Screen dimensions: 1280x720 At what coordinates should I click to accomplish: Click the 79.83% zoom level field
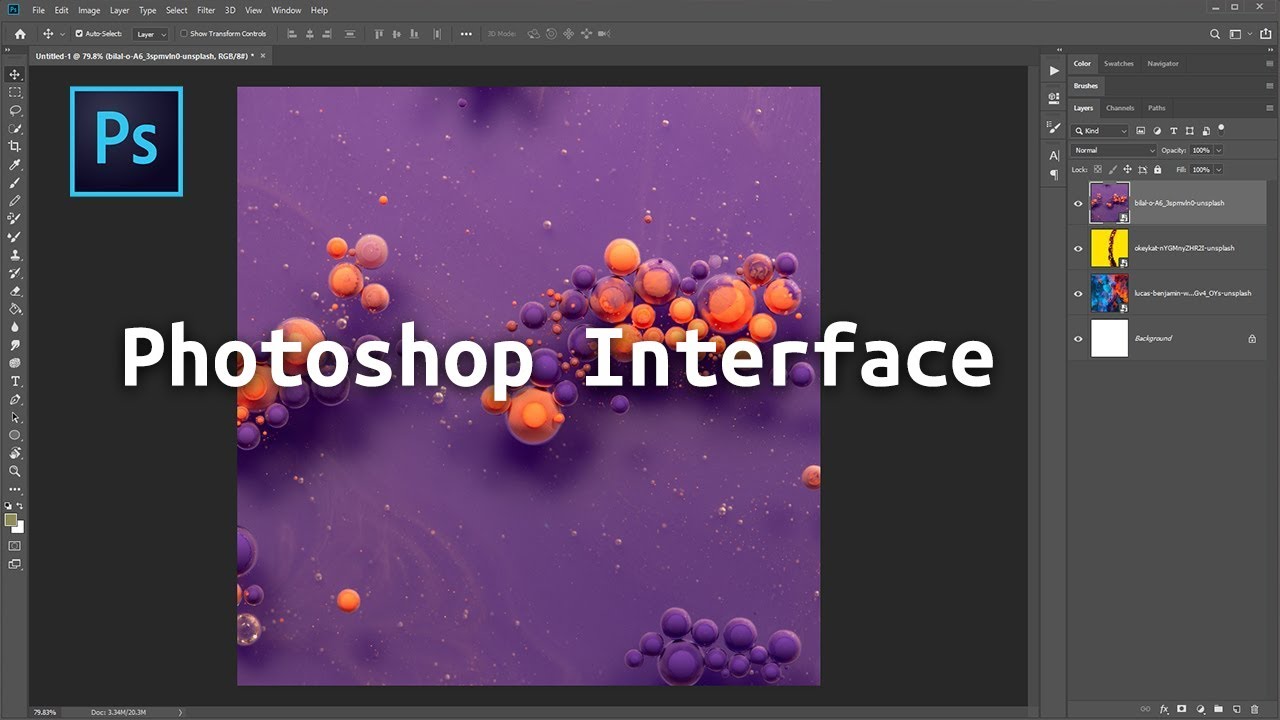[43, 712]
